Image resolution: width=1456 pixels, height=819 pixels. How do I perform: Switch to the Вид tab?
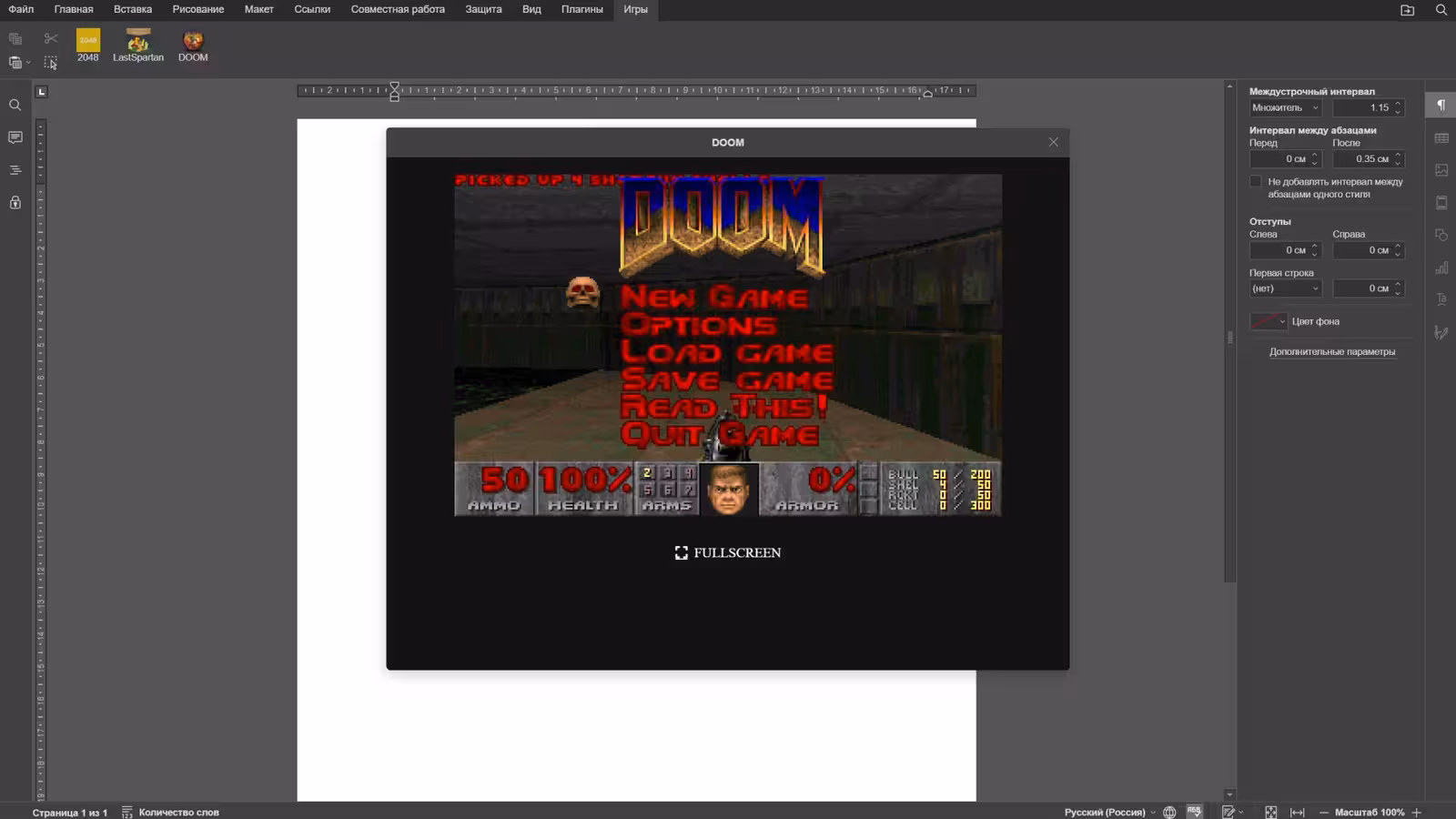(531, 10)
